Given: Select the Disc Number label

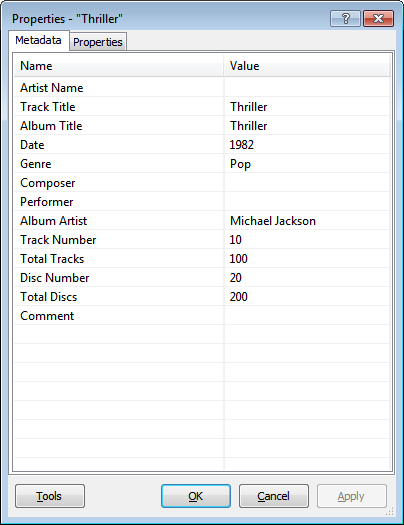Looking at the screenshot, I should [x=55, y=278].
